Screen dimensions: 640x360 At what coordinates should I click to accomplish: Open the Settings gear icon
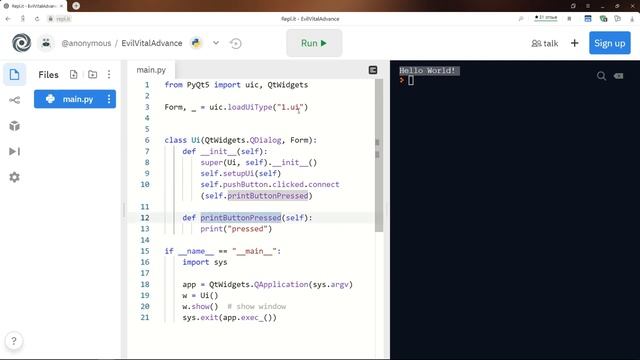pos(14,177)
